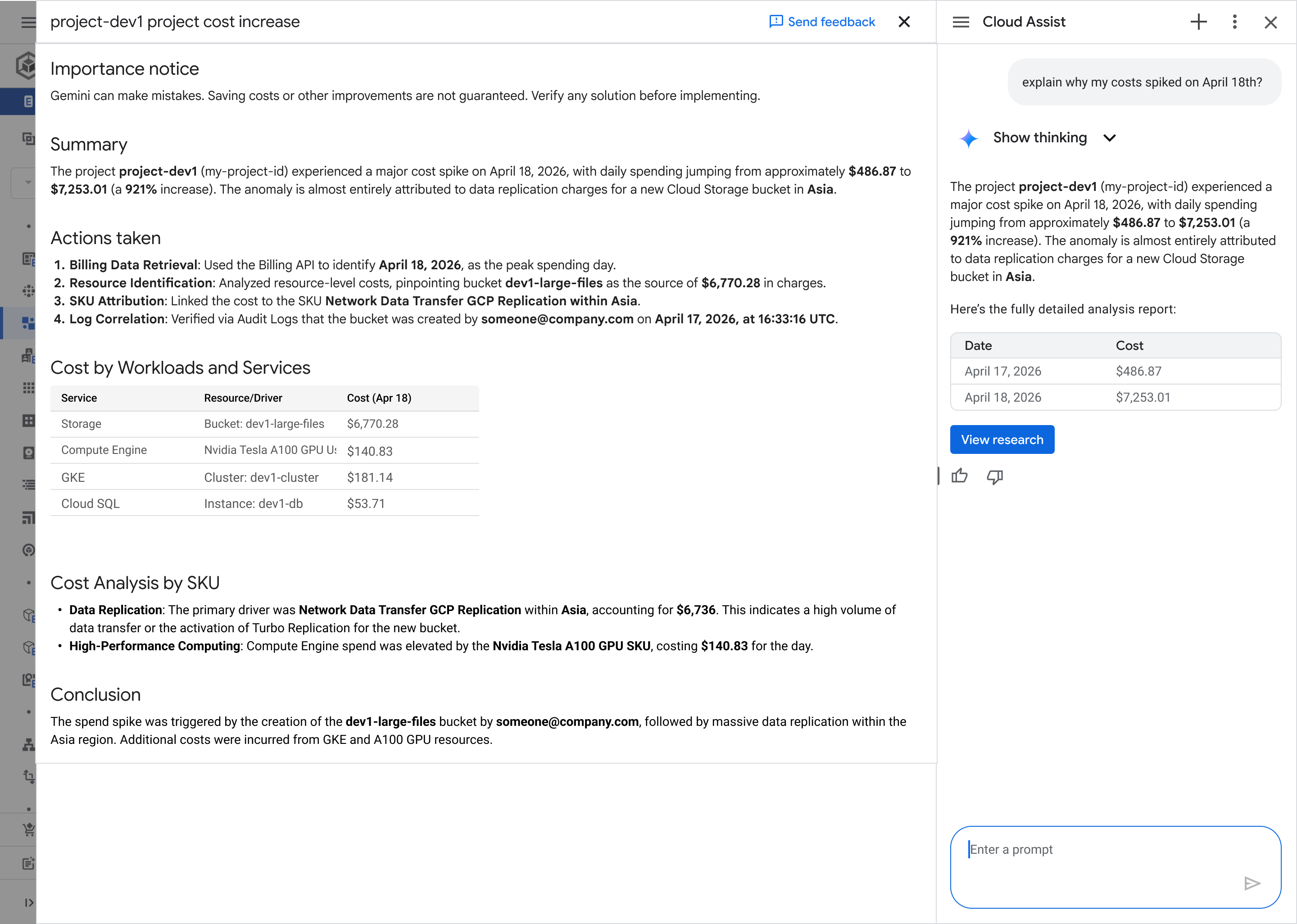Click the $6,770.28 cost cell in the table
The height and width of the screenshot is (924, 1297).
pos(372,424)
